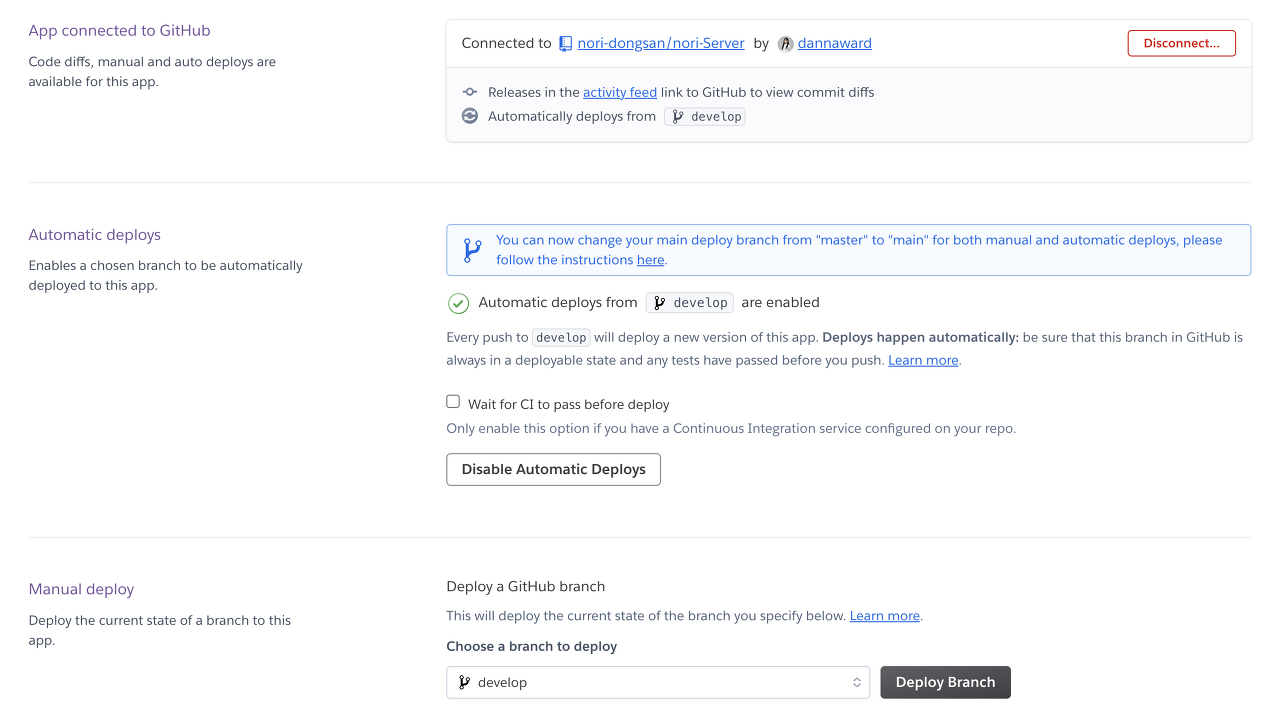Click Disable Automatic Deploys button
1280x717 pixels.
click(x=554, y=469)
